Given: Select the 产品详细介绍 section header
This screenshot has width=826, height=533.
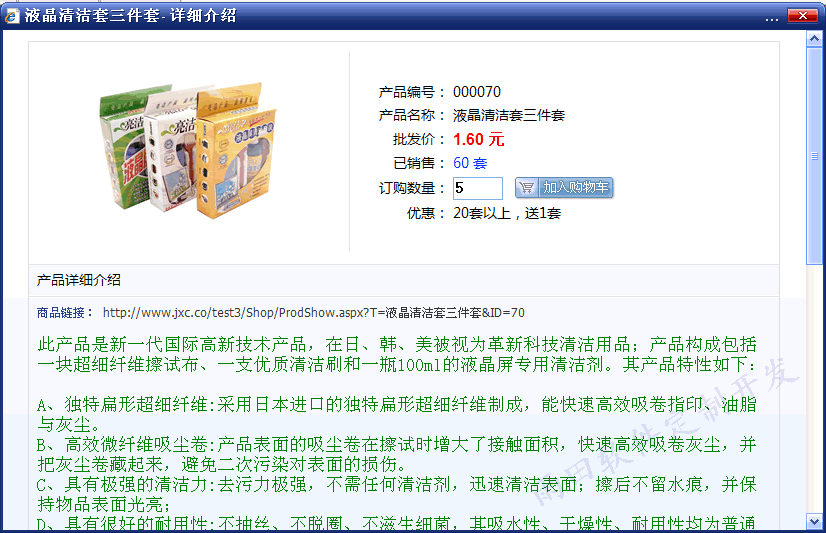Looking at the screenshot, I should pos(79,280).
